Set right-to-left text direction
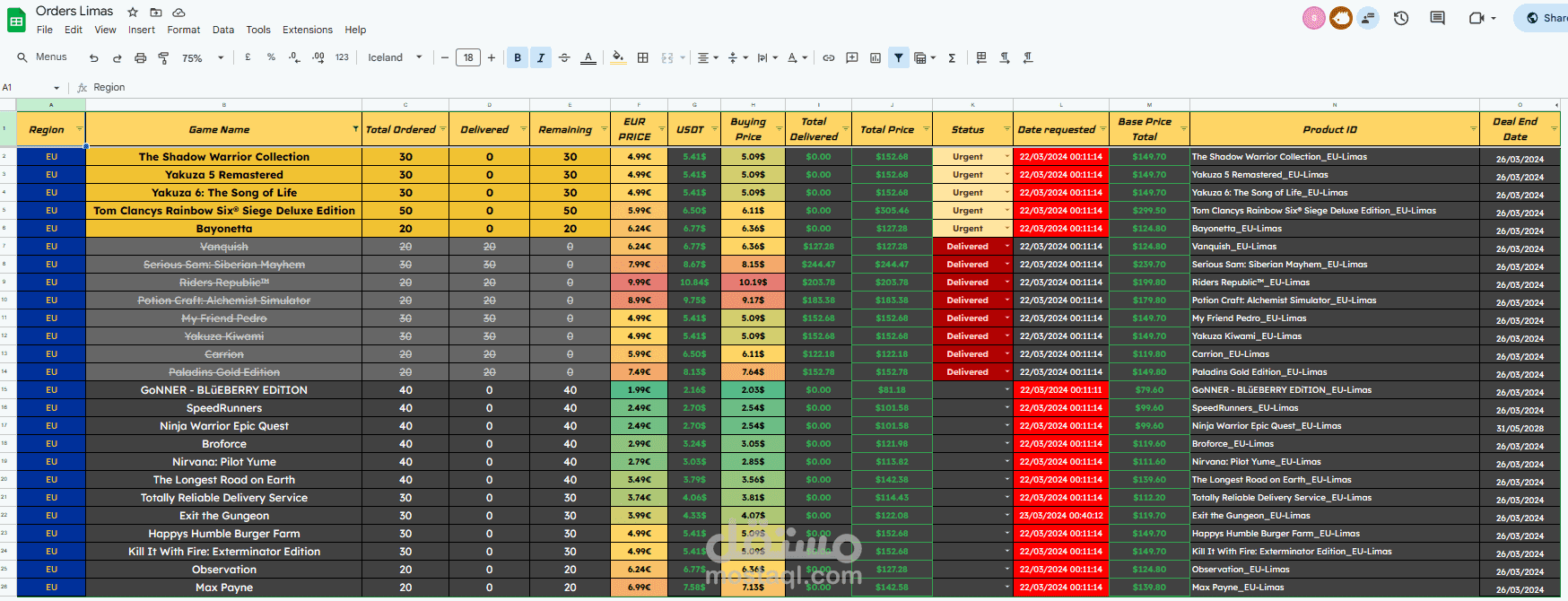Screen dimensions: 1568x601 pyautogui.click(x=1028, y=57)
